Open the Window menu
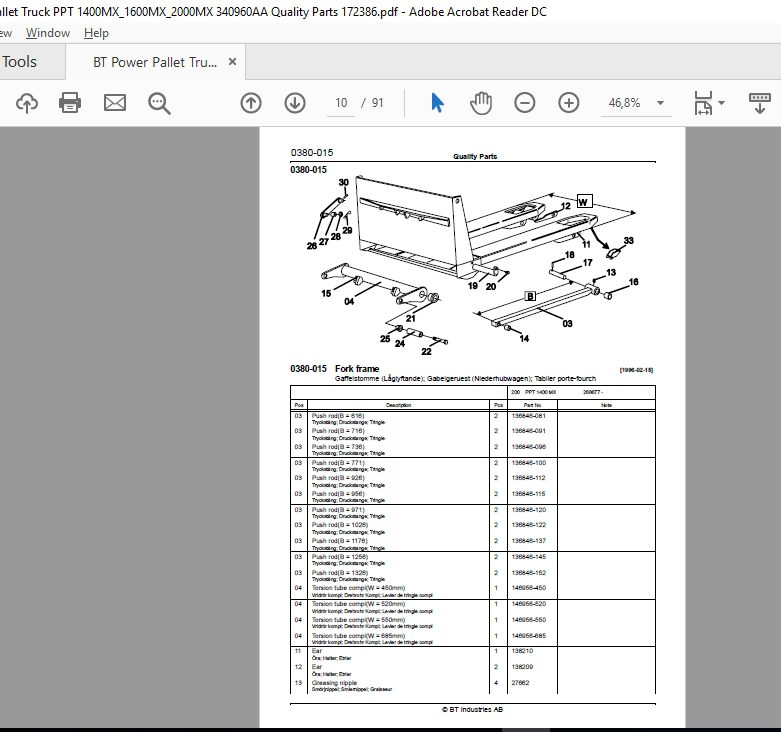The image size is (781, 732). (x=48, y=33)
